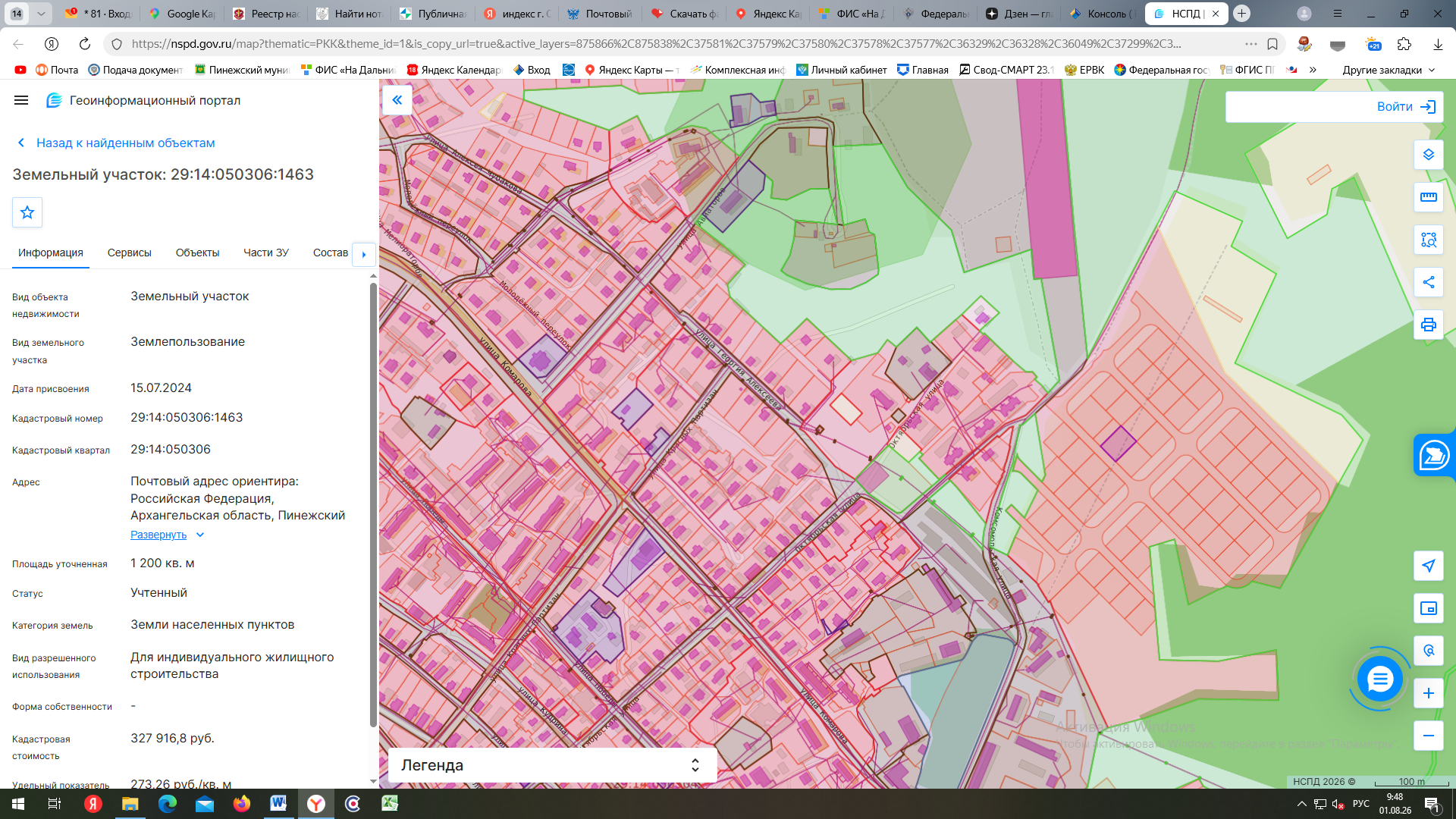Open Другие закладки folder dropdown
The image size is (1456, 819).
pos(1389,70)
